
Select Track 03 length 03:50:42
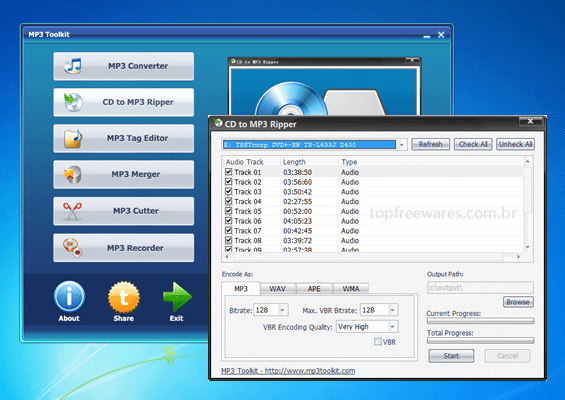coord(297,192)
